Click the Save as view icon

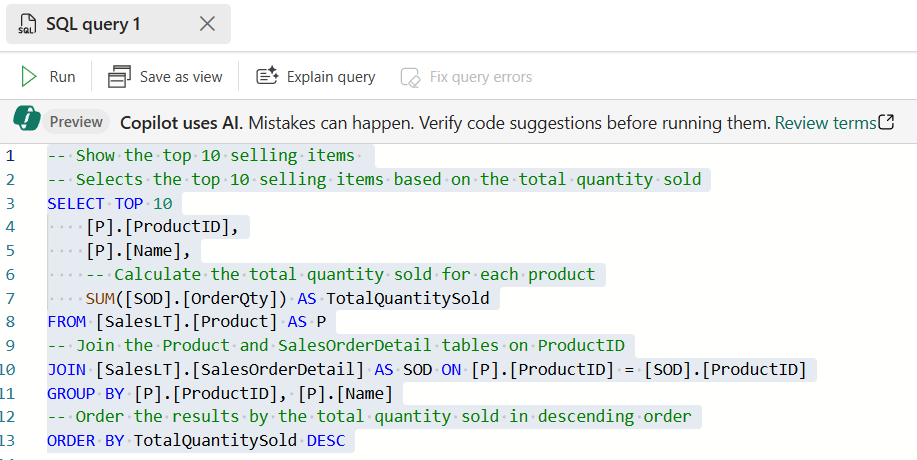[x=120, y=76]
